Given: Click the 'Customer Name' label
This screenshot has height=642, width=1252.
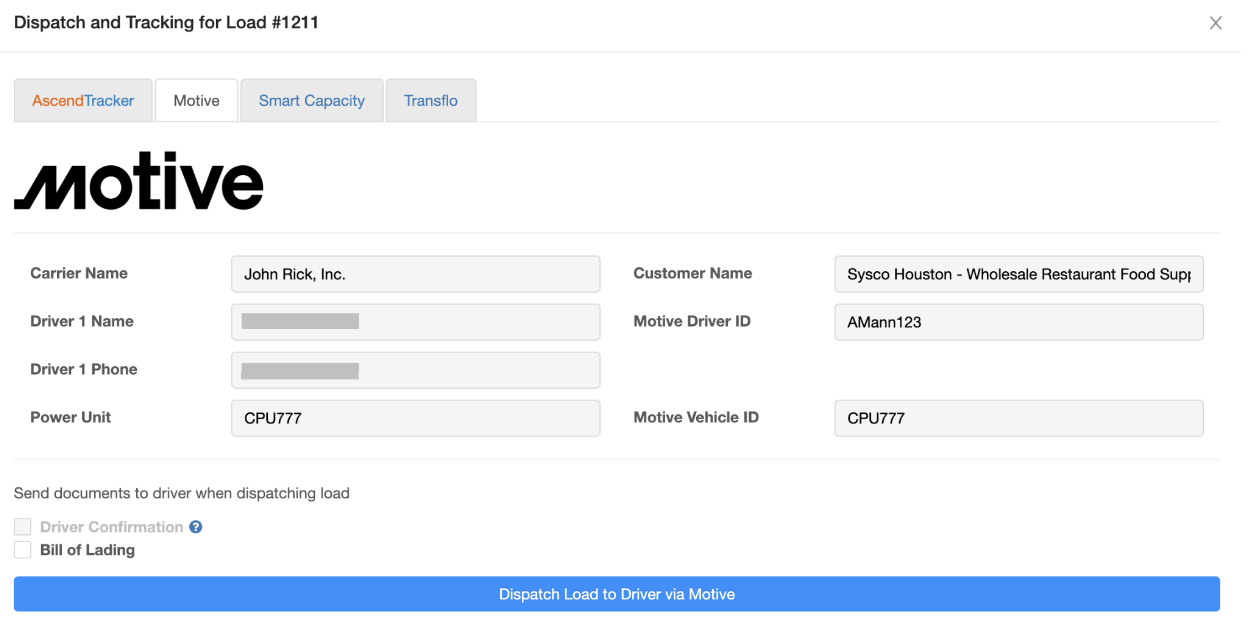Looking at the screenshot, I should (693, 273).
